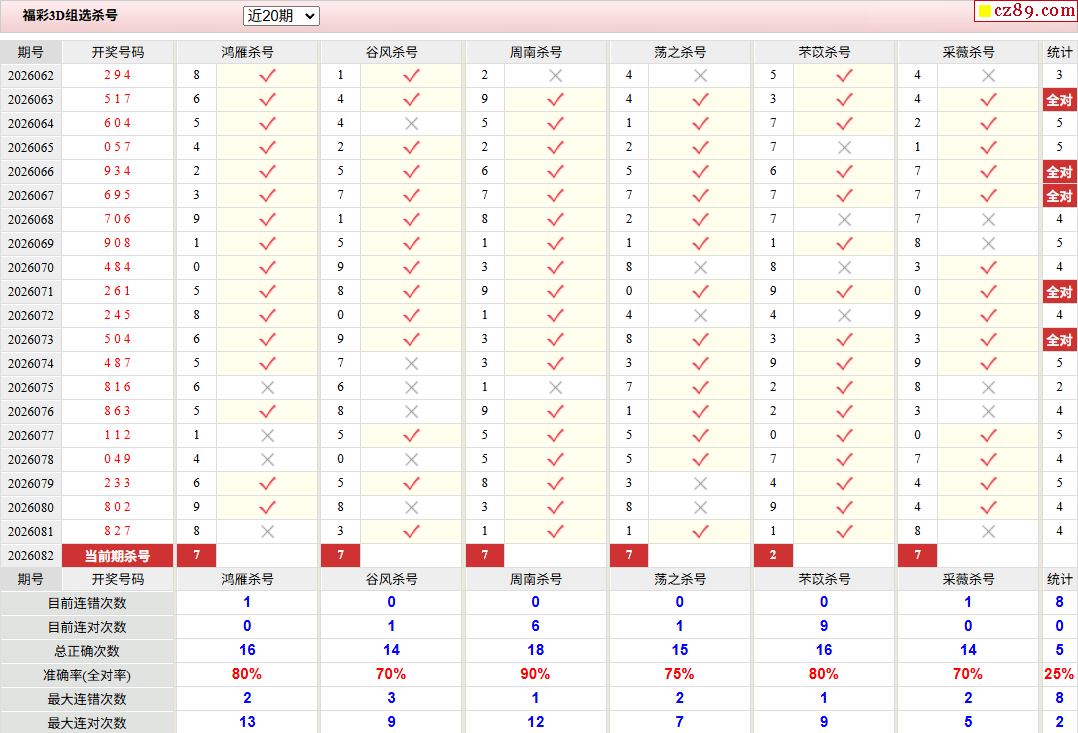Viewport: 1078px width, 733px height.
Task: Open the 近20期 period dropdown
Action: click(x=281, y=16)
